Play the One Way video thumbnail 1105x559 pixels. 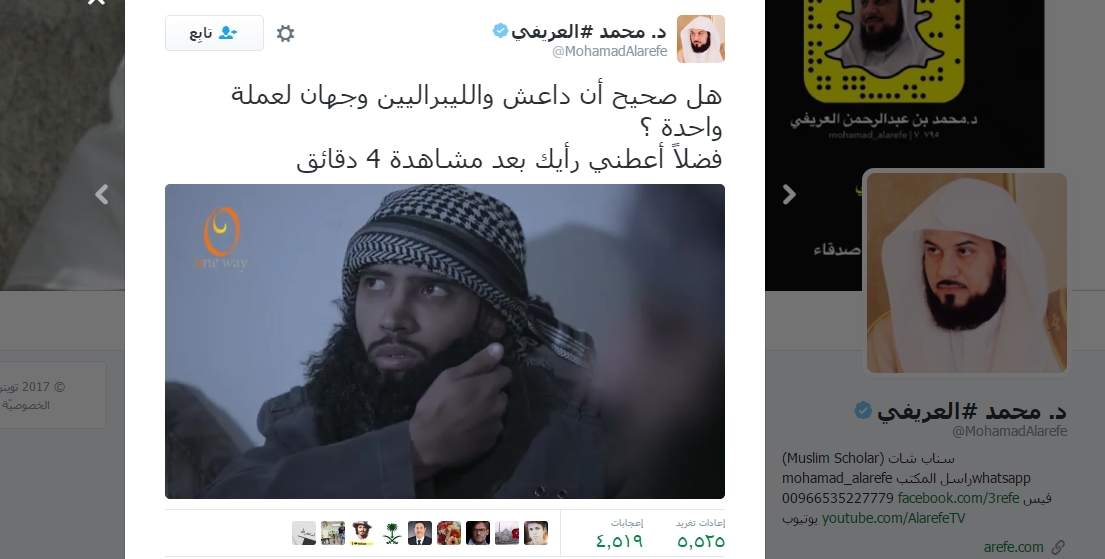tap(445, 341)
